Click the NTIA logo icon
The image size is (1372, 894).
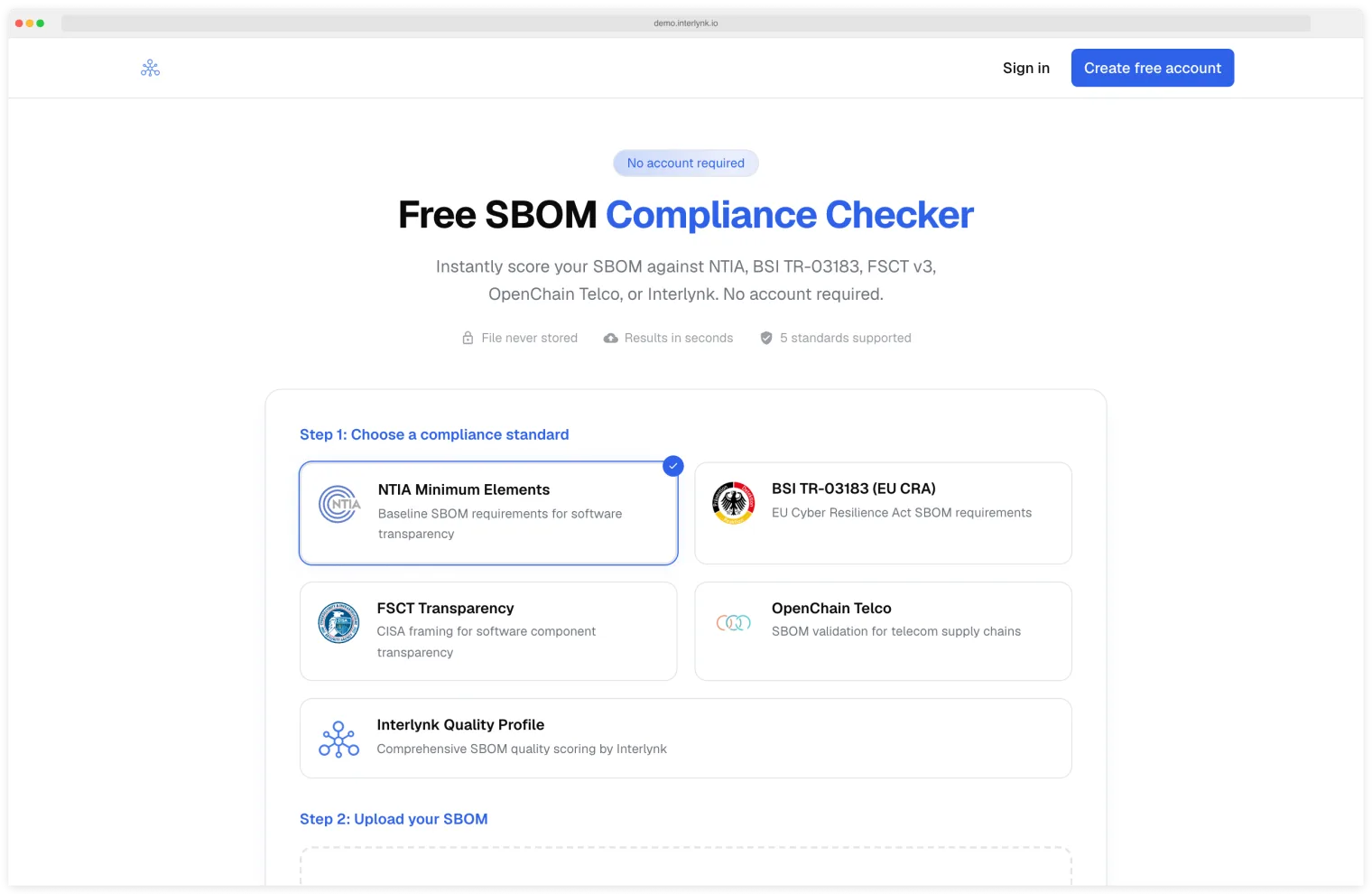point(339,504)
